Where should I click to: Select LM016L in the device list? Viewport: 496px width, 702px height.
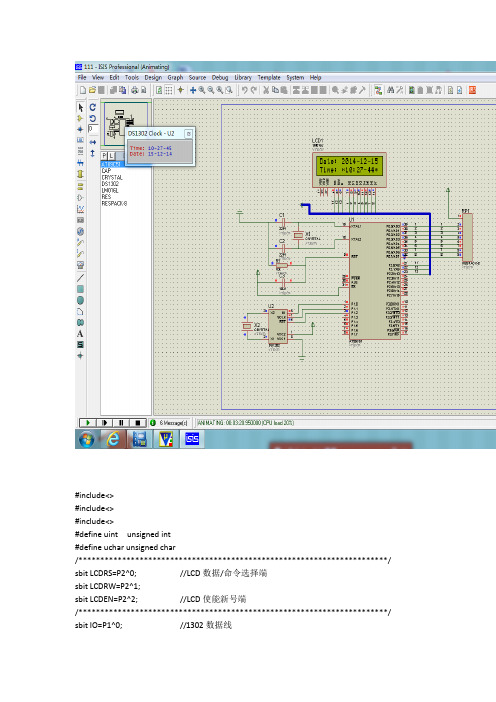110,190
